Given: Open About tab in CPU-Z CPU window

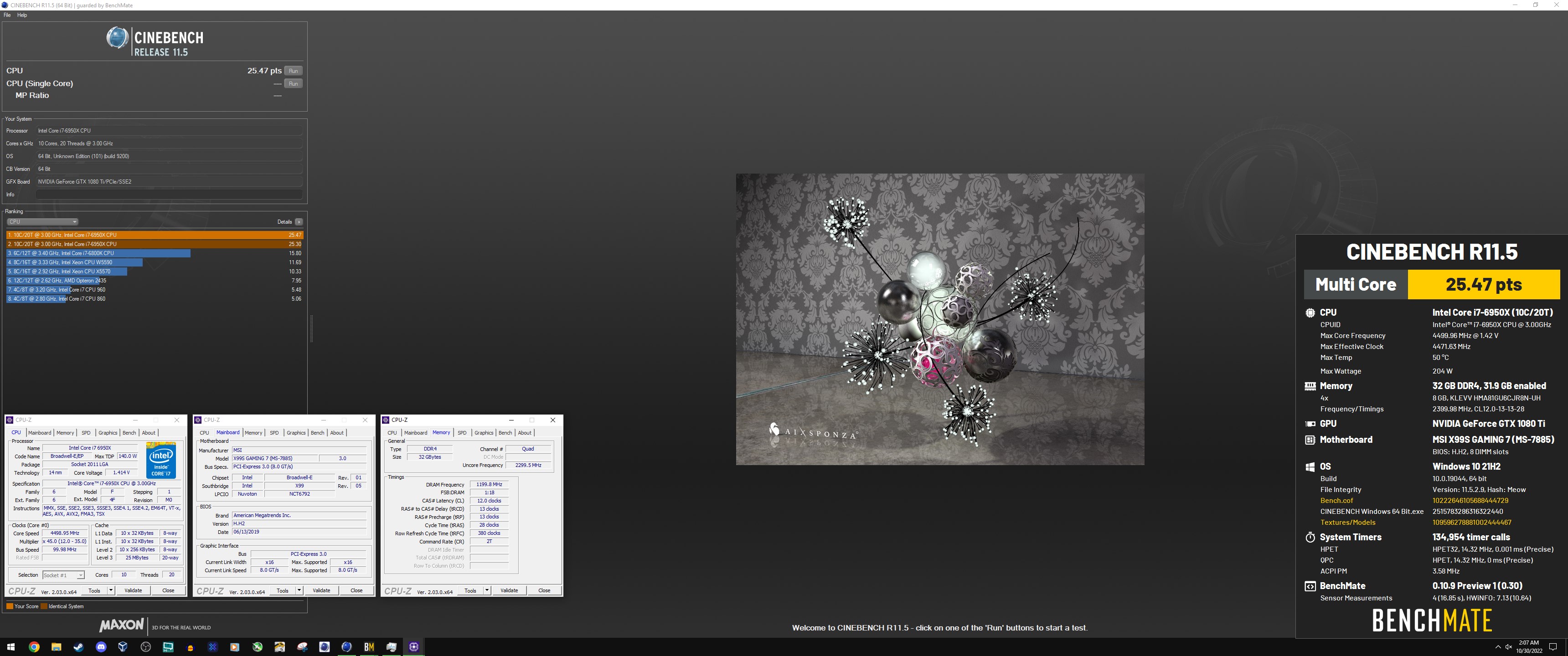Looking at the screenshot, I should click(x=149, y=433).
